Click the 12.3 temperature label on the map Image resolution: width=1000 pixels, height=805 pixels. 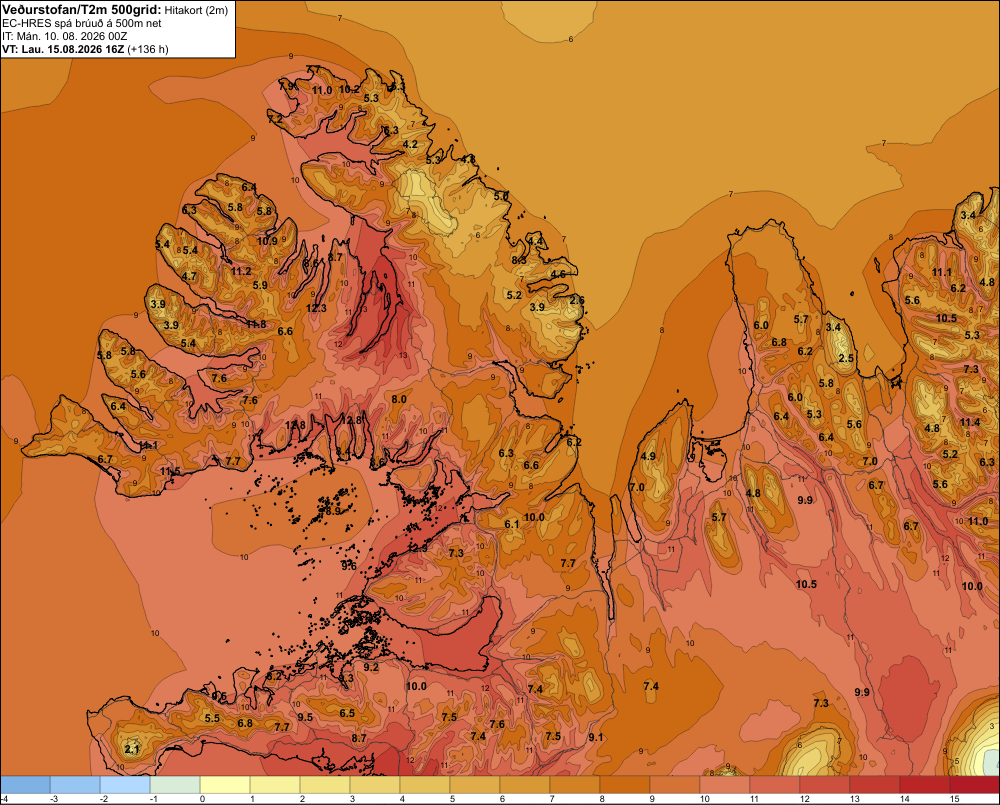point(316,308)
